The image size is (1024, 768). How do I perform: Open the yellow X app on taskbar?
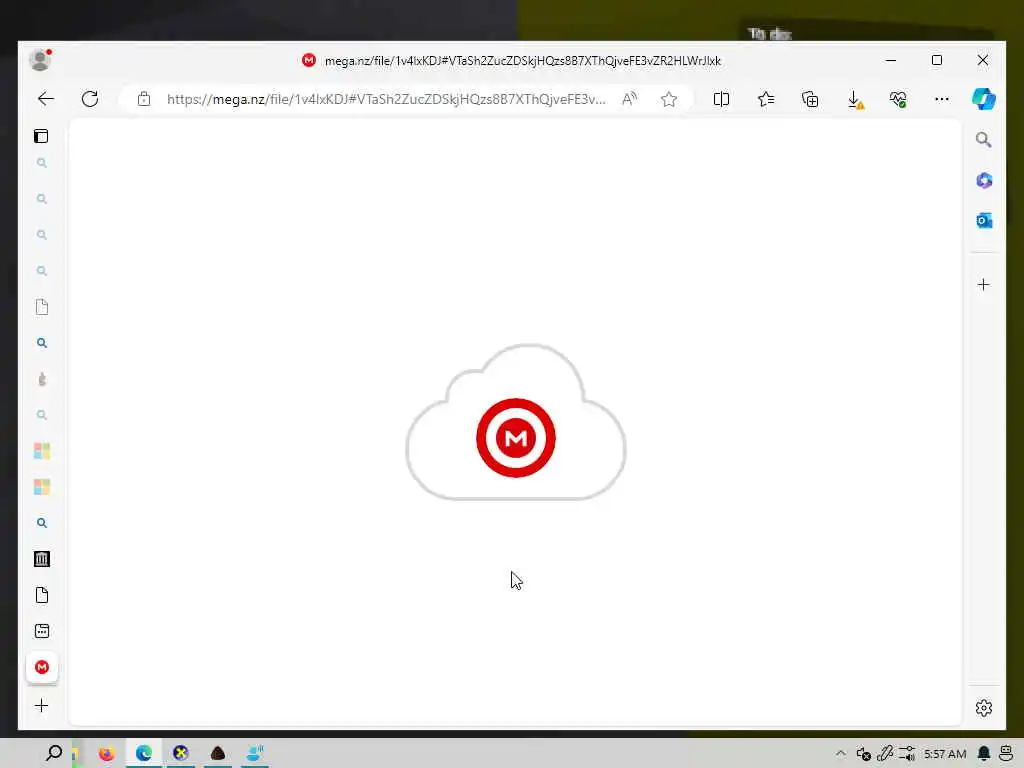click(181, 754)
